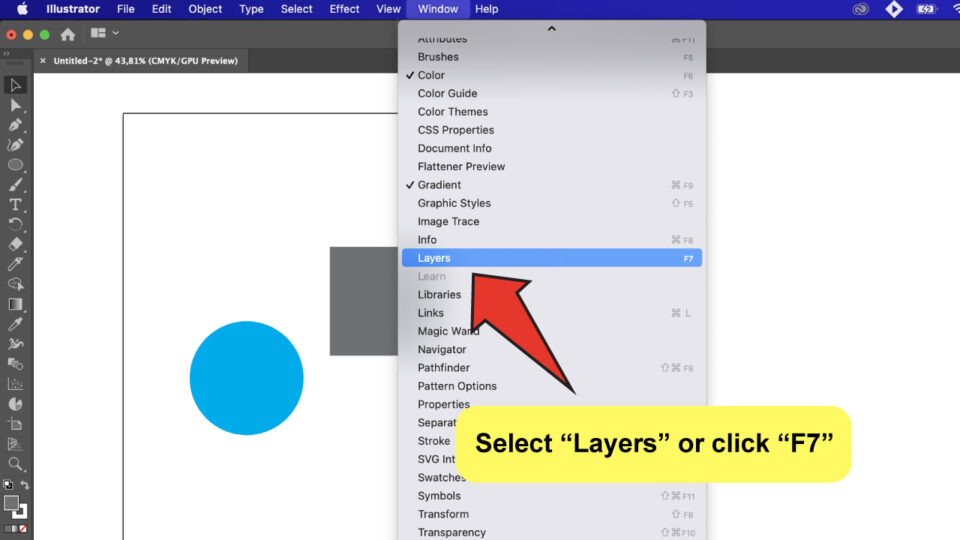The width and height of the screenshot is (960, 540).
Task: Select the Zoom magnifier tool
Action: (15, 463)
